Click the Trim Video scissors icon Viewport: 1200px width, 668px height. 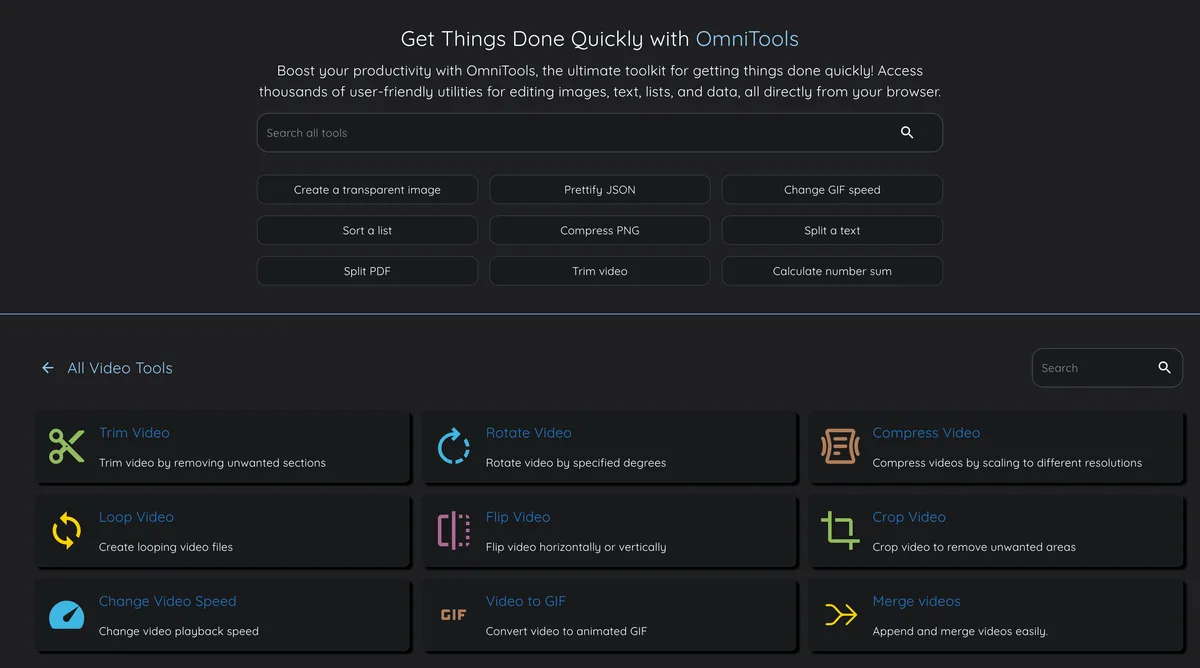(x=67, y=446)
